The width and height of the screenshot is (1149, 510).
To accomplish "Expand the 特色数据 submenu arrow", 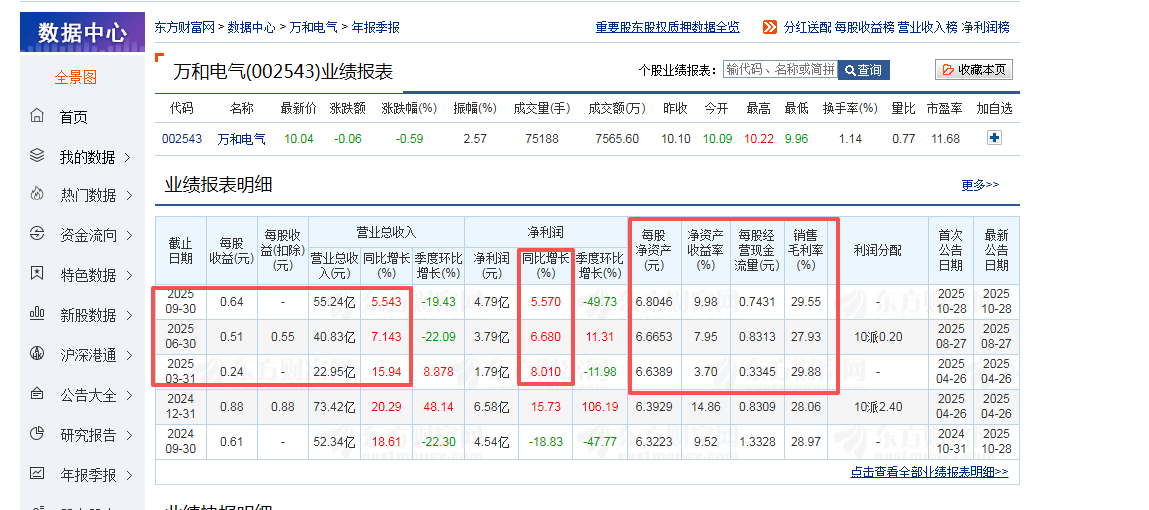I will [129, 276].
